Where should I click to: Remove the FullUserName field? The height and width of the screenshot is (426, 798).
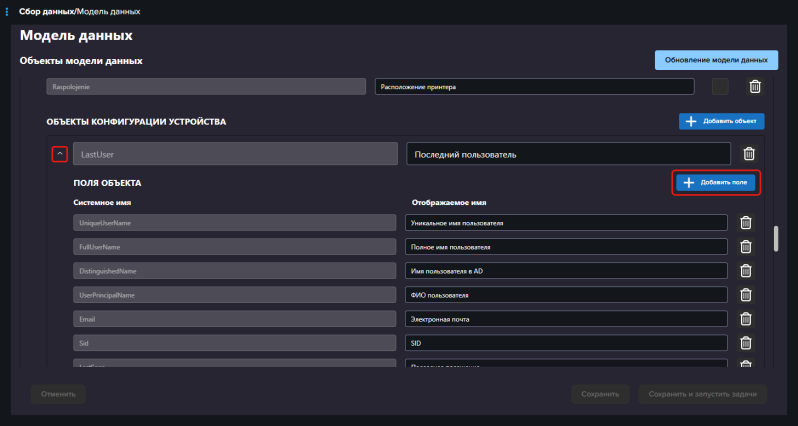[745, 246]
